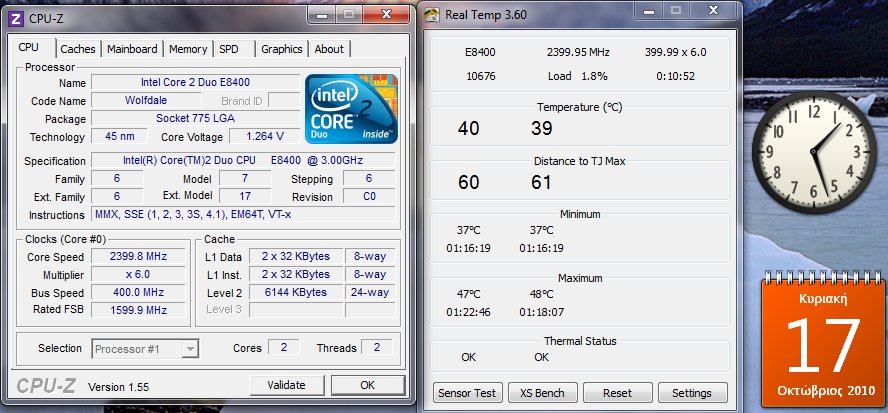Click the Instructions field listing MMX, SSE

[243, 215]
